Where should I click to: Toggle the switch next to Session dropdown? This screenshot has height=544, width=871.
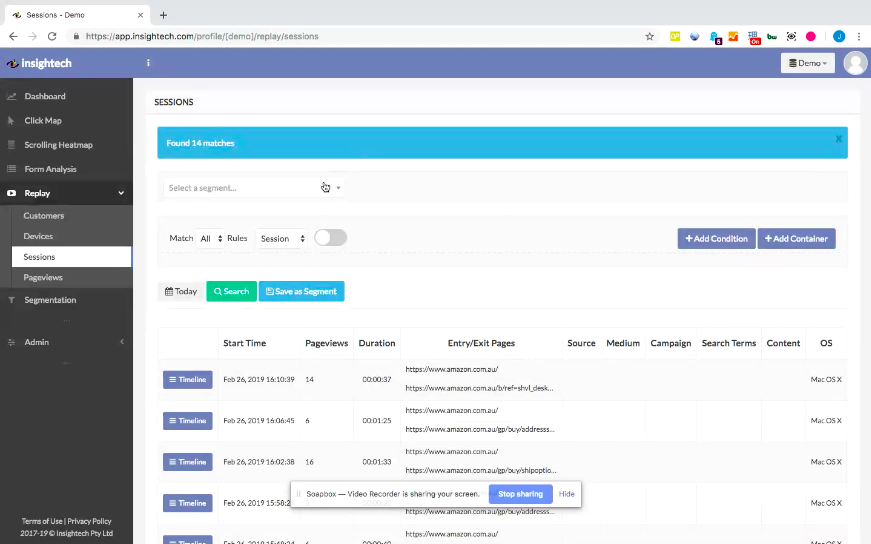coord(331,238)
